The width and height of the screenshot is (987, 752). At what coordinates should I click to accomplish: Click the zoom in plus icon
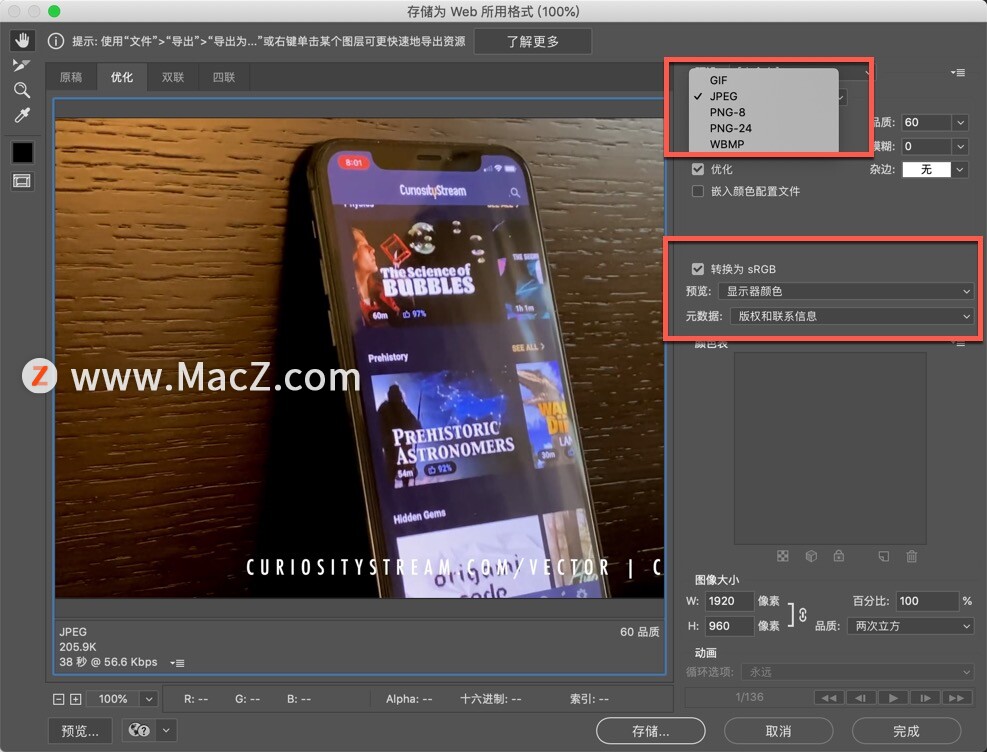tap(76, 699)
